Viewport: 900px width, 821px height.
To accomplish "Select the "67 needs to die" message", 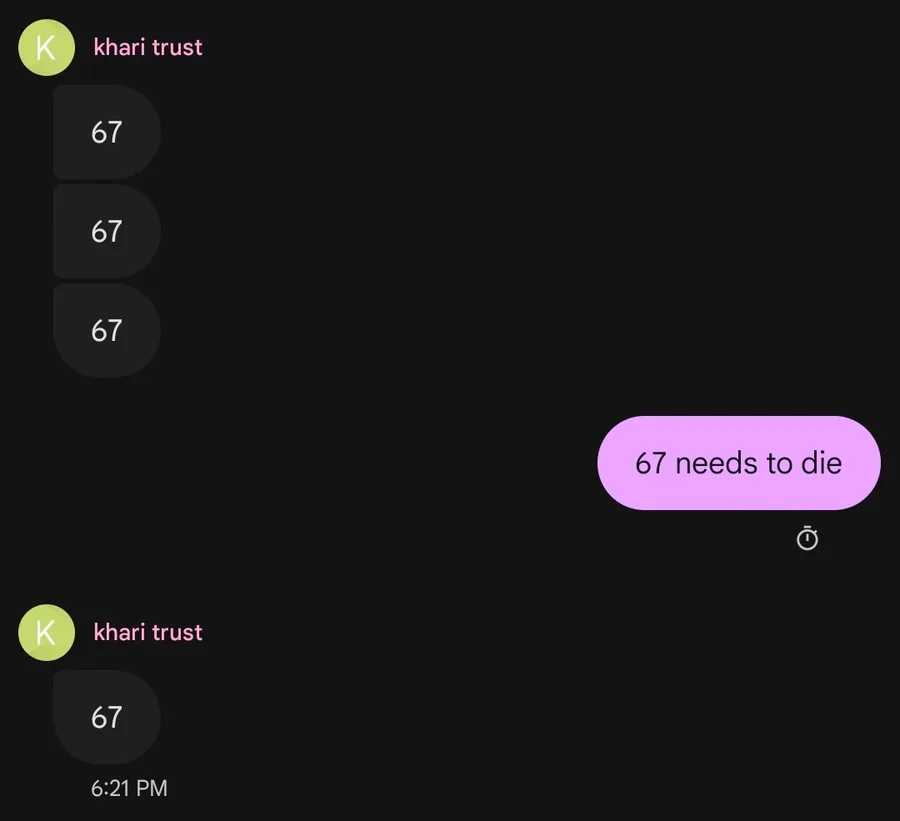I will pyautogui.click(x=738, y=463).
